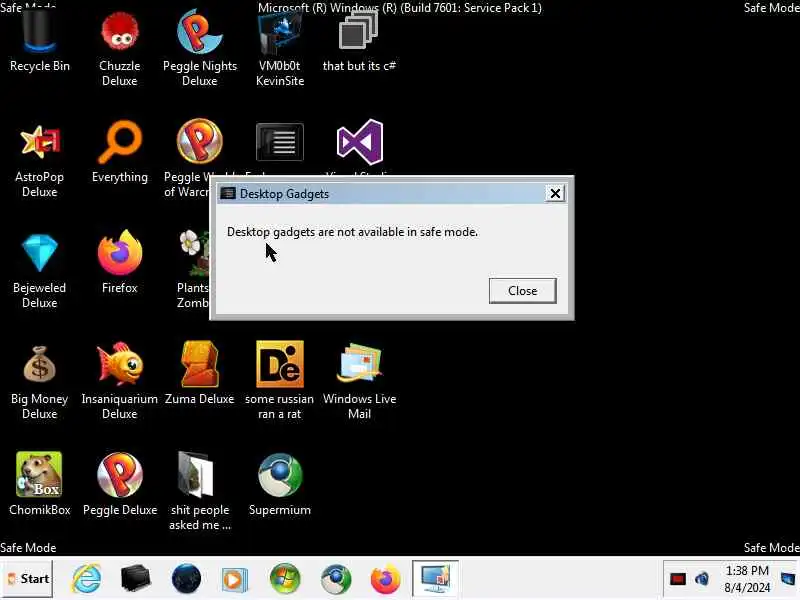The image size is (800, 600).
Task: Click the dark globe taskbar icon
Action: tap(186, 579)
